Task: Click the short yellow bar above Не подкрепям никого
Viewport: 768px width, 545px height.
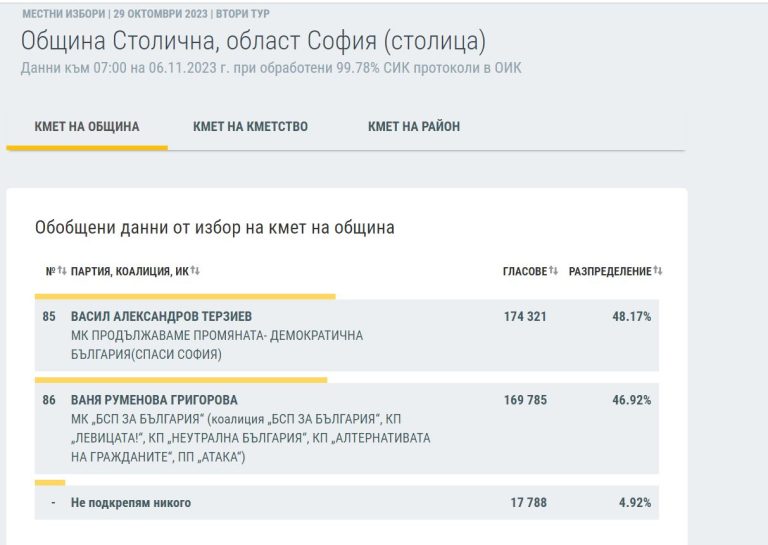Action: point(50,482)
